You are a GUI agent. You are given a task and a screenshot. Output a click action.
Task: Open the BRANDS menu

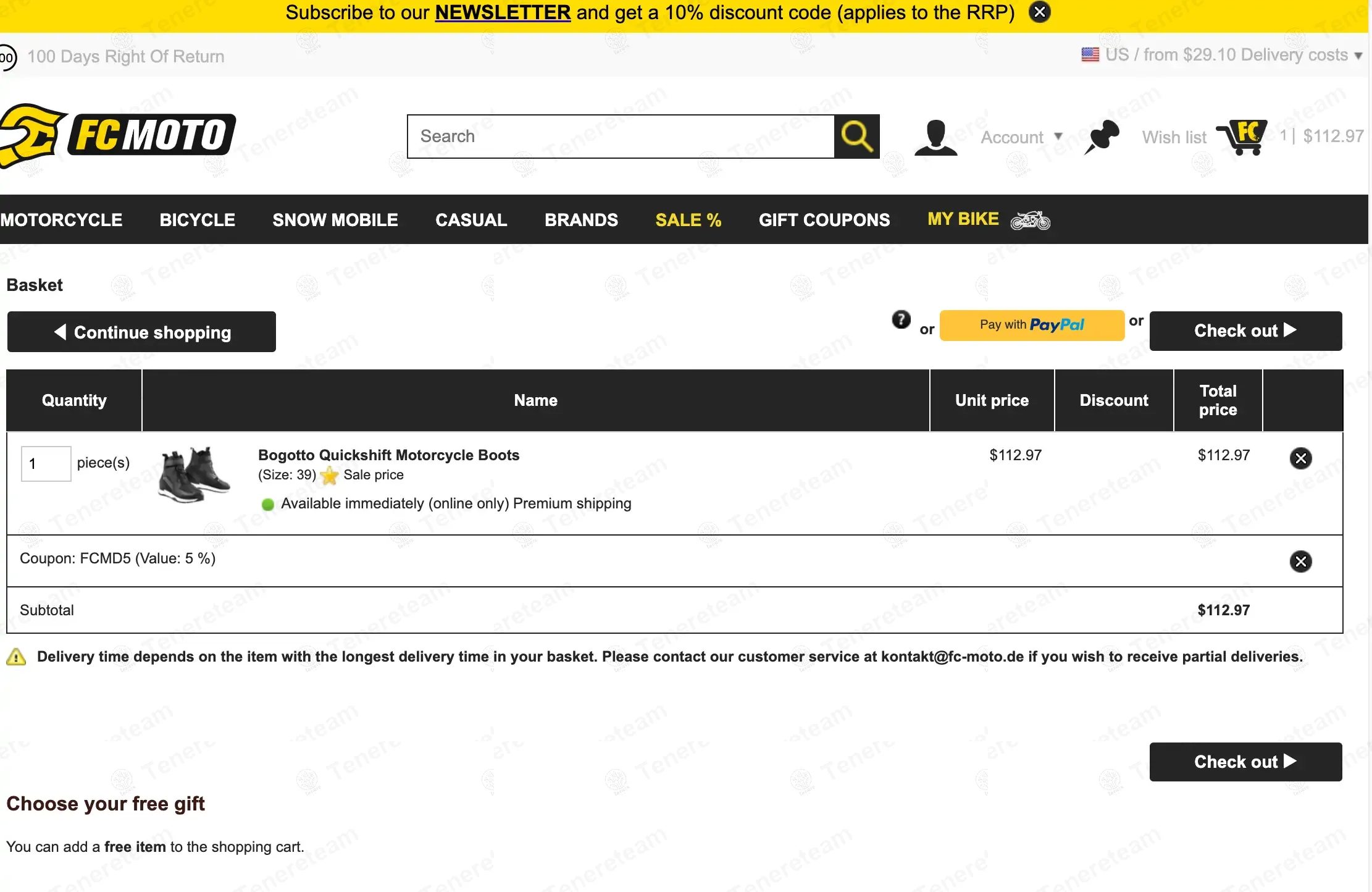tap(581, 220)
